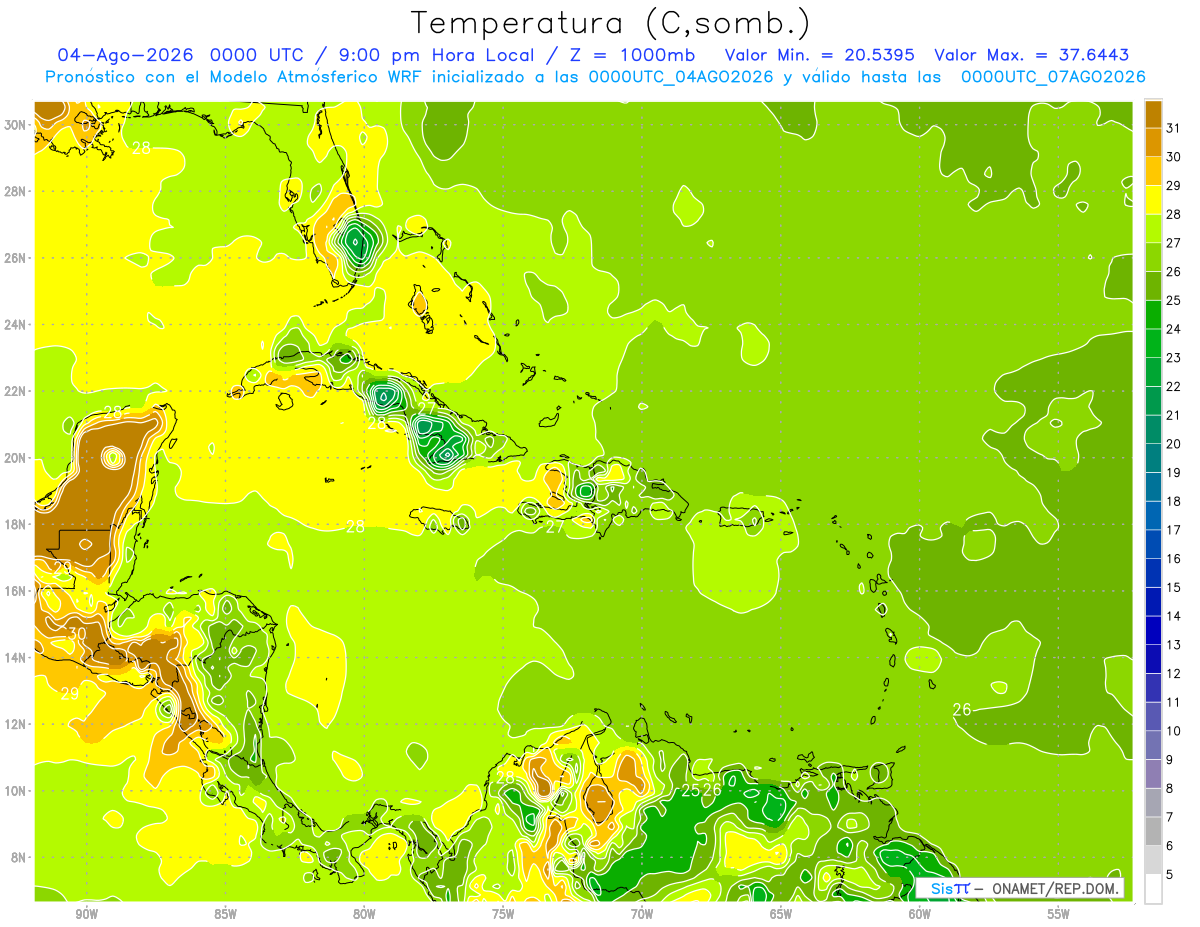
Task: Click the brown top swatch above 31 in legend
Action: pos(1153,114)
